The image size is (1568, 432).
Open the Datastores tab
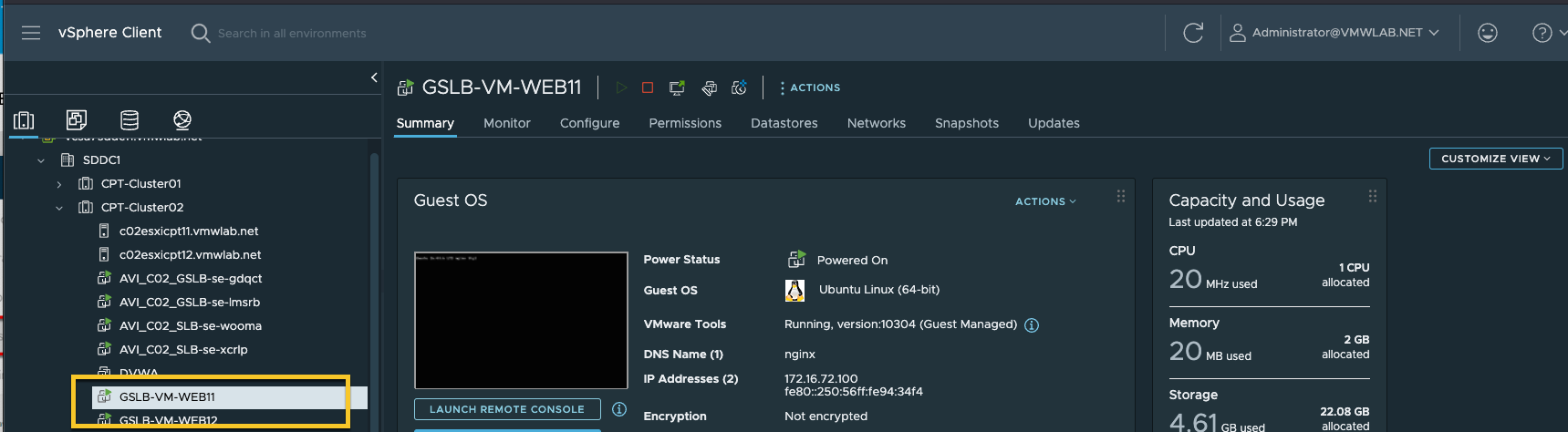(x=784, y=123)
